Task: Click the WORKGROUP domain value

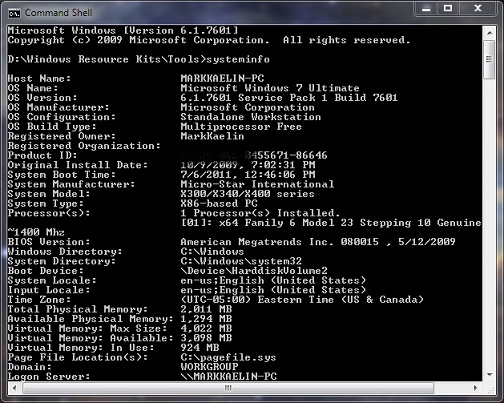Action: pyautogui.click(x=209, y=367)
